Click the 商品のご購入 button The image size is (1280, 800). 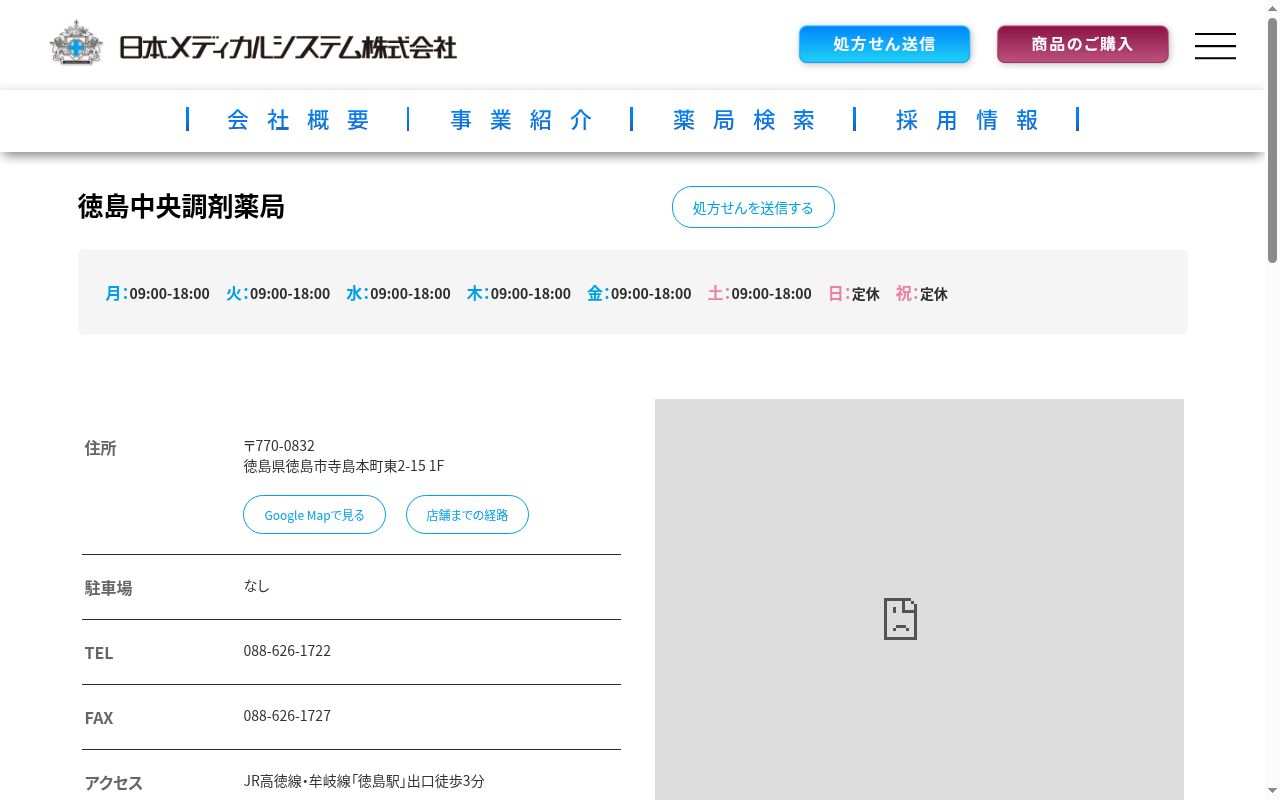pyautogui.click(x=1082, y=44)
